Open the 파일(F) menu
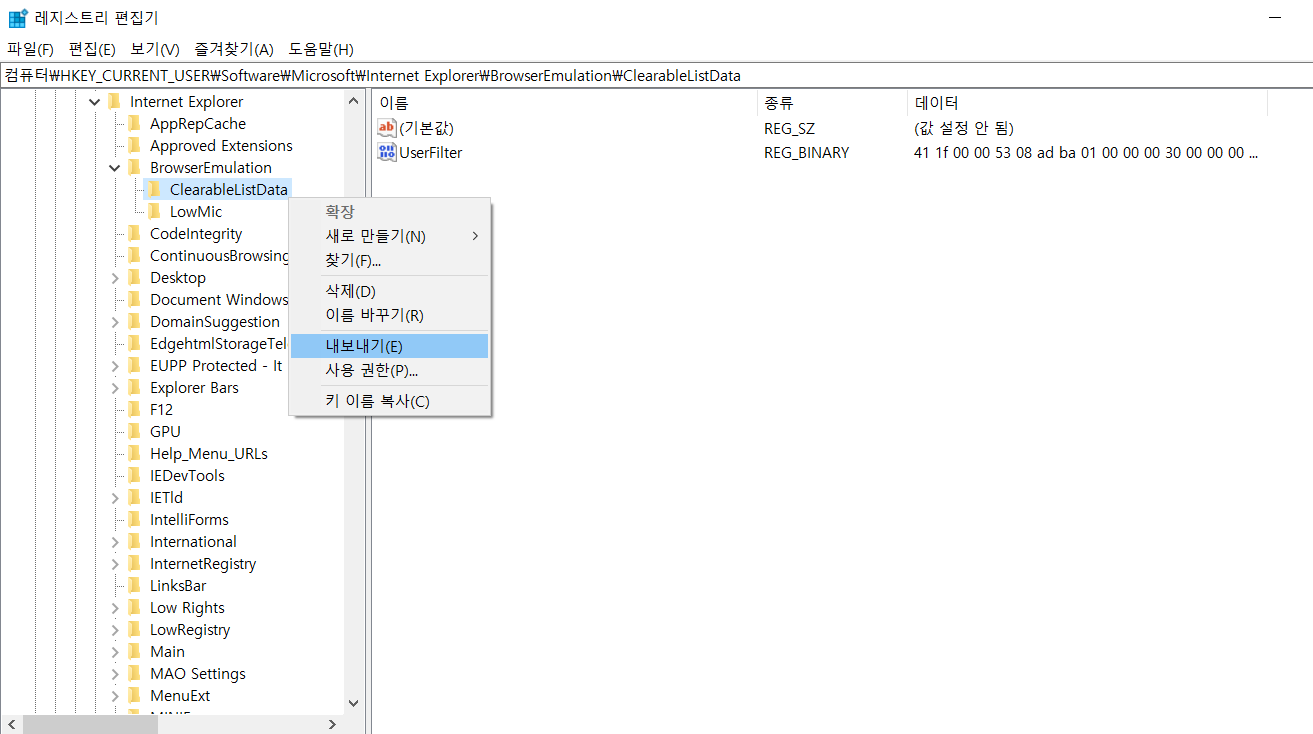The image size is (1313, 734). click(30, 49)
